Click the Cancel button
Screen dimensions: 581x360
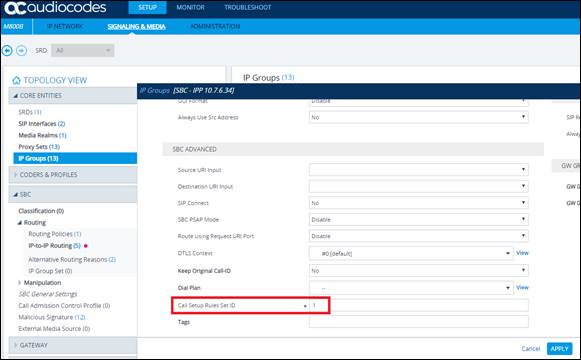(x=531, y=349)
